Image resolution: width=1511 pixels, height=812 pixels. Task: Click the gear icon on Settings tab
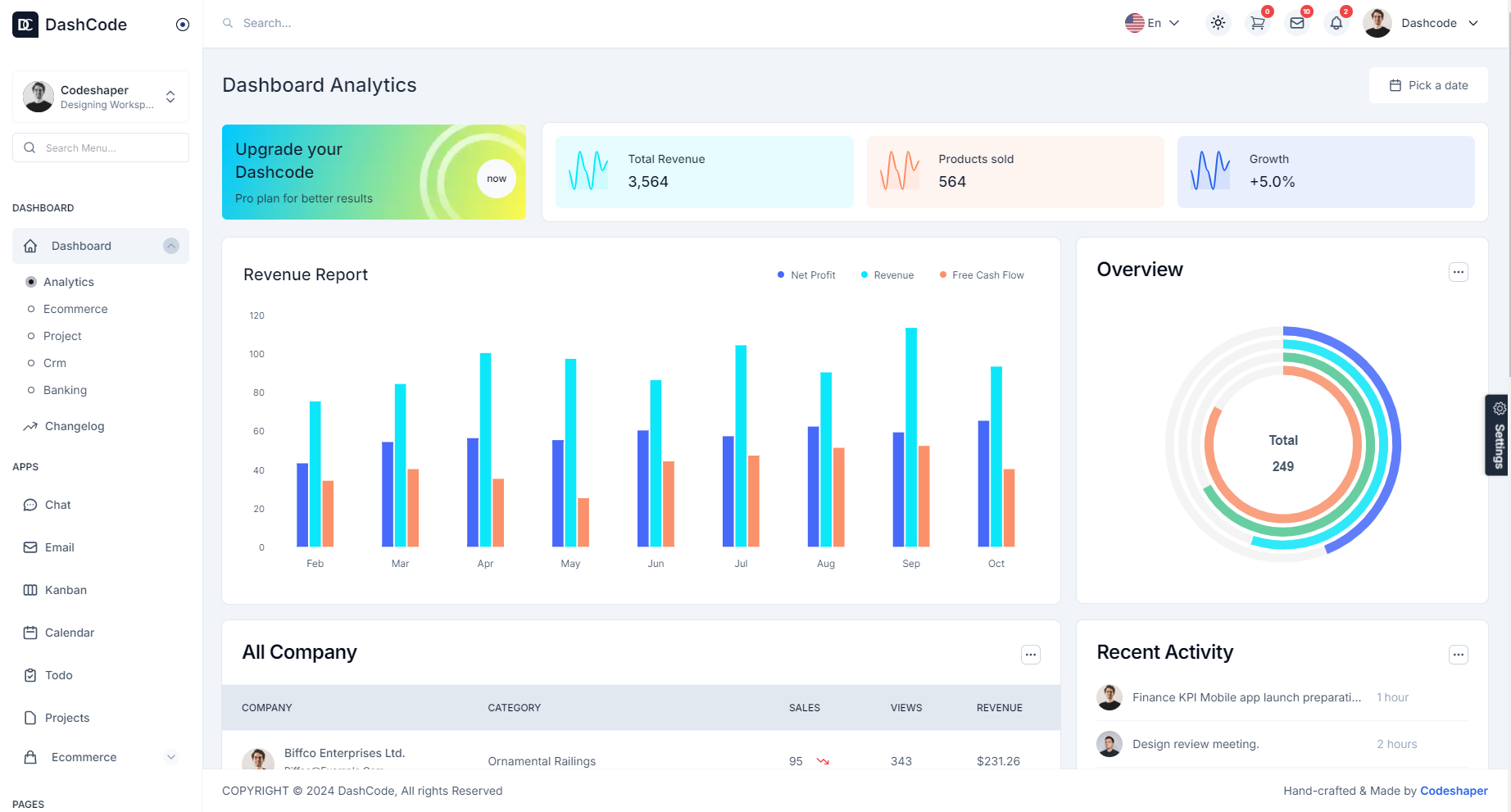click(x=1500, y=408)
